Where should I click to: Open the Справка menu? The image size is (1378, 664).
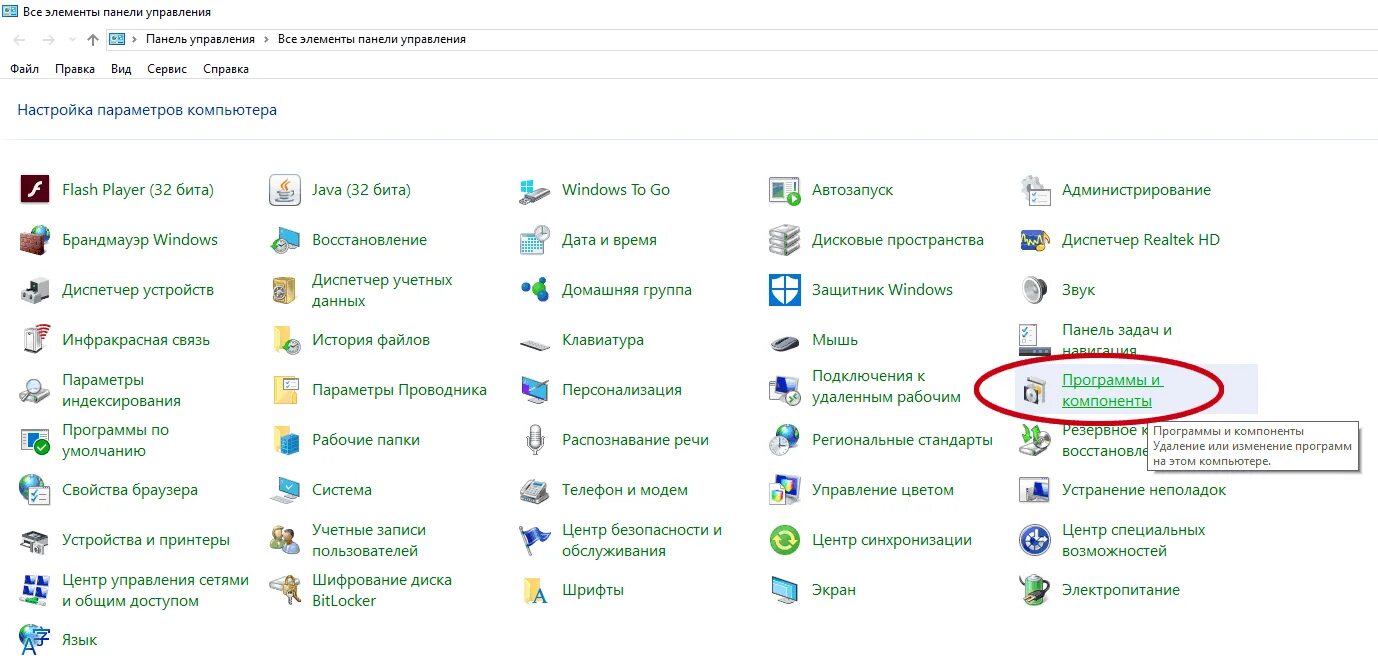coord(226,69)
